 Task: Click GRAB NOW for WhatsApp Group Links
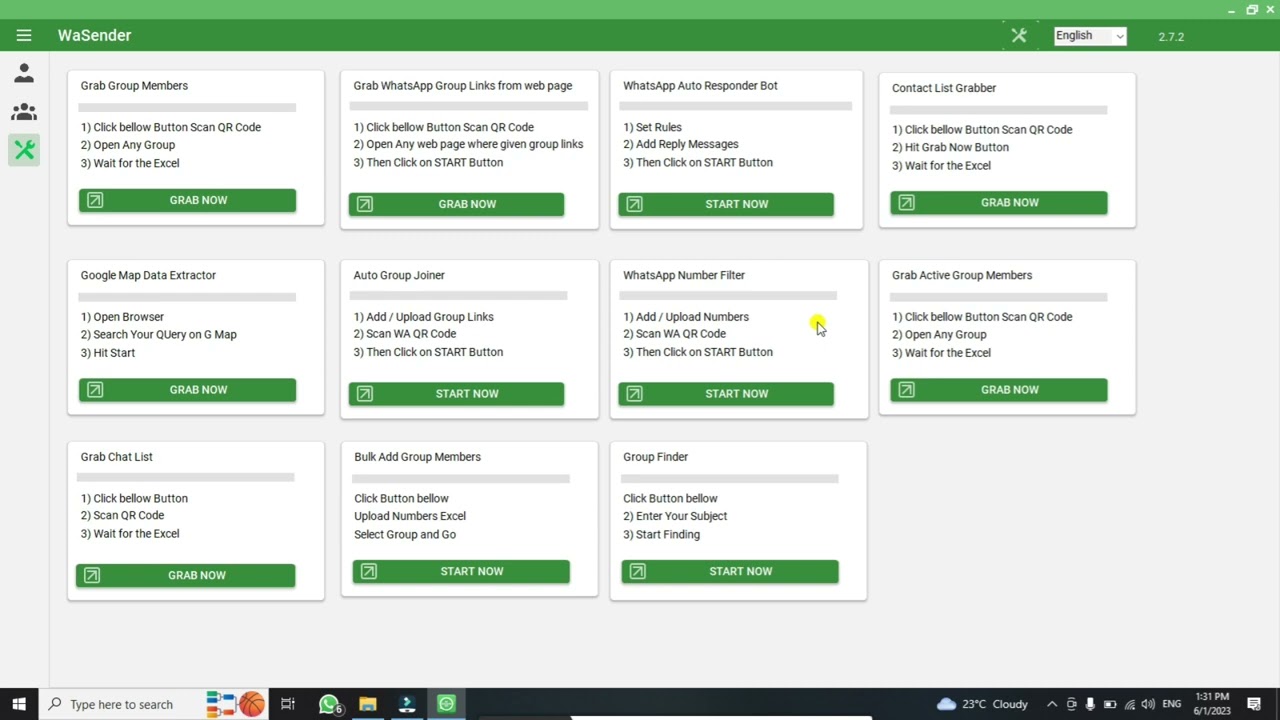(456, 204)
